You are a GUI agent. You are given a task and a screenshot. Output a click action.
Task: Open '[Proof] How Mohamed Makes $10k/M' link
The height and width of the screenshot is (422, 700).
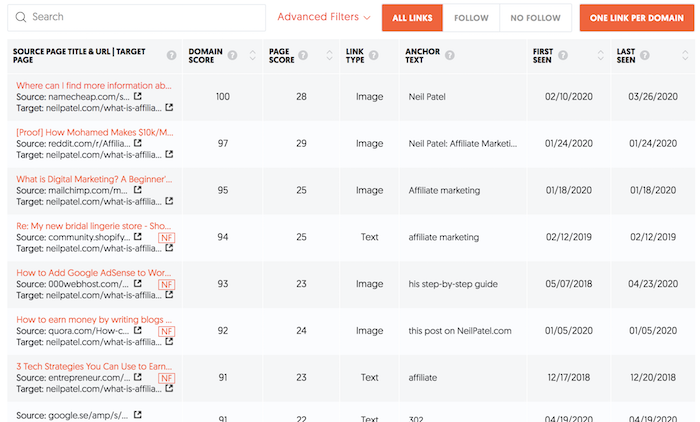[x=95, y=132]
